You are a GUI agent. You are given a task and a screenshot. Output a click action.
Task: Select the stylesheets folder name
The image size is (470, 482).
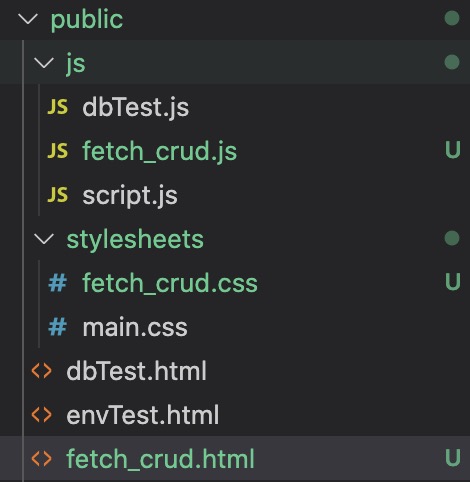135,239
